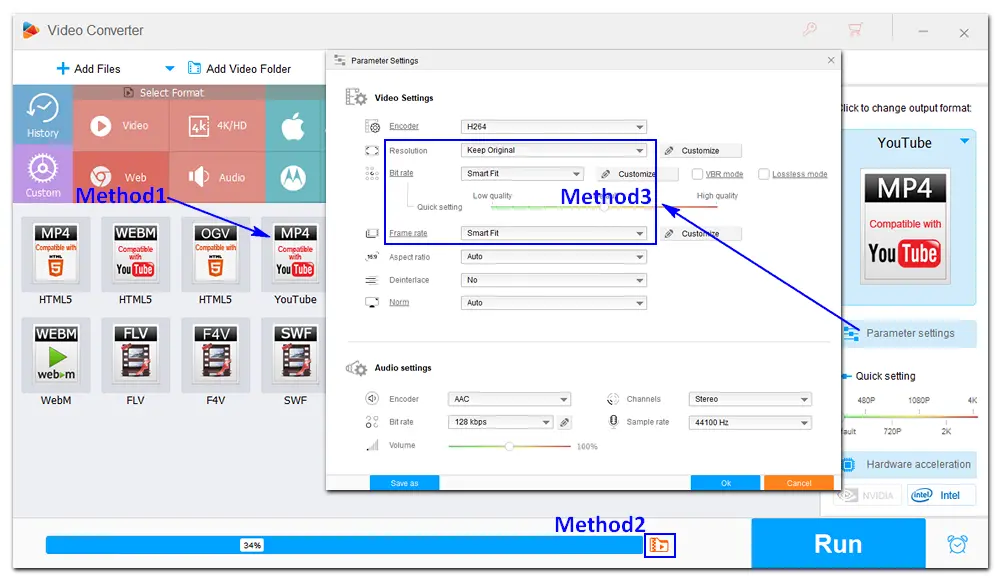This screenshot has width=1000, height=580.
Task: Click the 34% conversion progress bar
Action: 344,545
